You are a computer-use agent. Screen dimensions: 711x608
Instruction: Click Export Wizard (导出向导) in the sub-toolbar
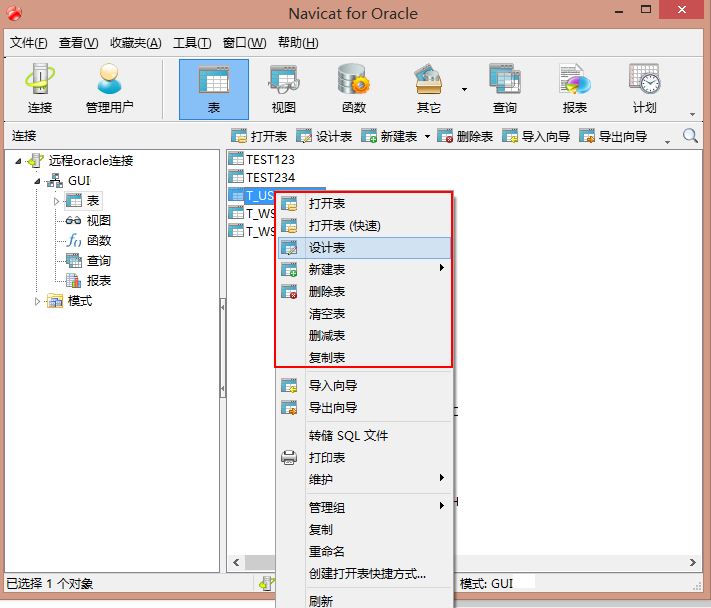point(613,136)
